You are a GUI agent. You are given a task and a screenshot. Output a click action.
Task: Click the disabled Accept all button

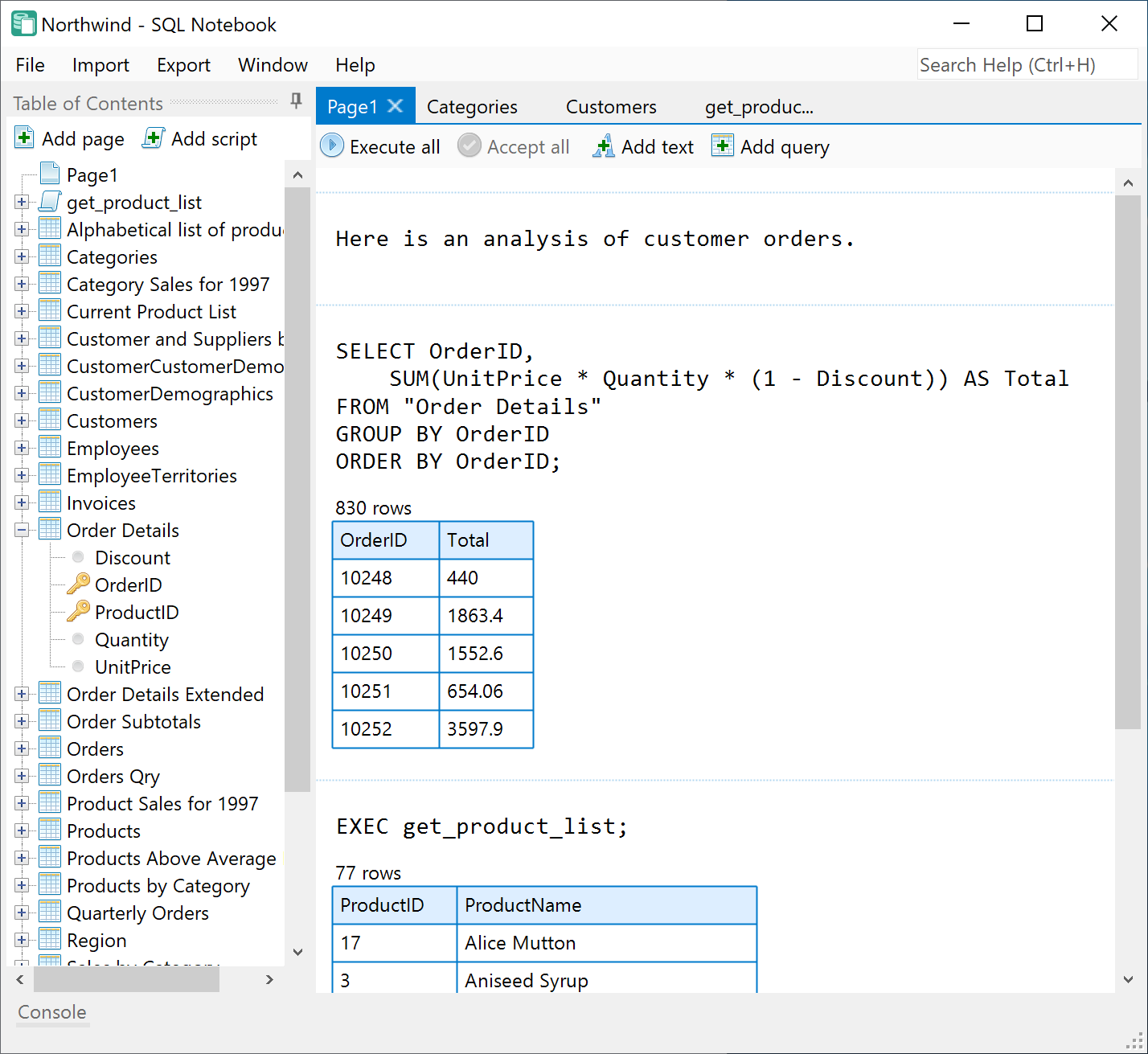(514, 146)
